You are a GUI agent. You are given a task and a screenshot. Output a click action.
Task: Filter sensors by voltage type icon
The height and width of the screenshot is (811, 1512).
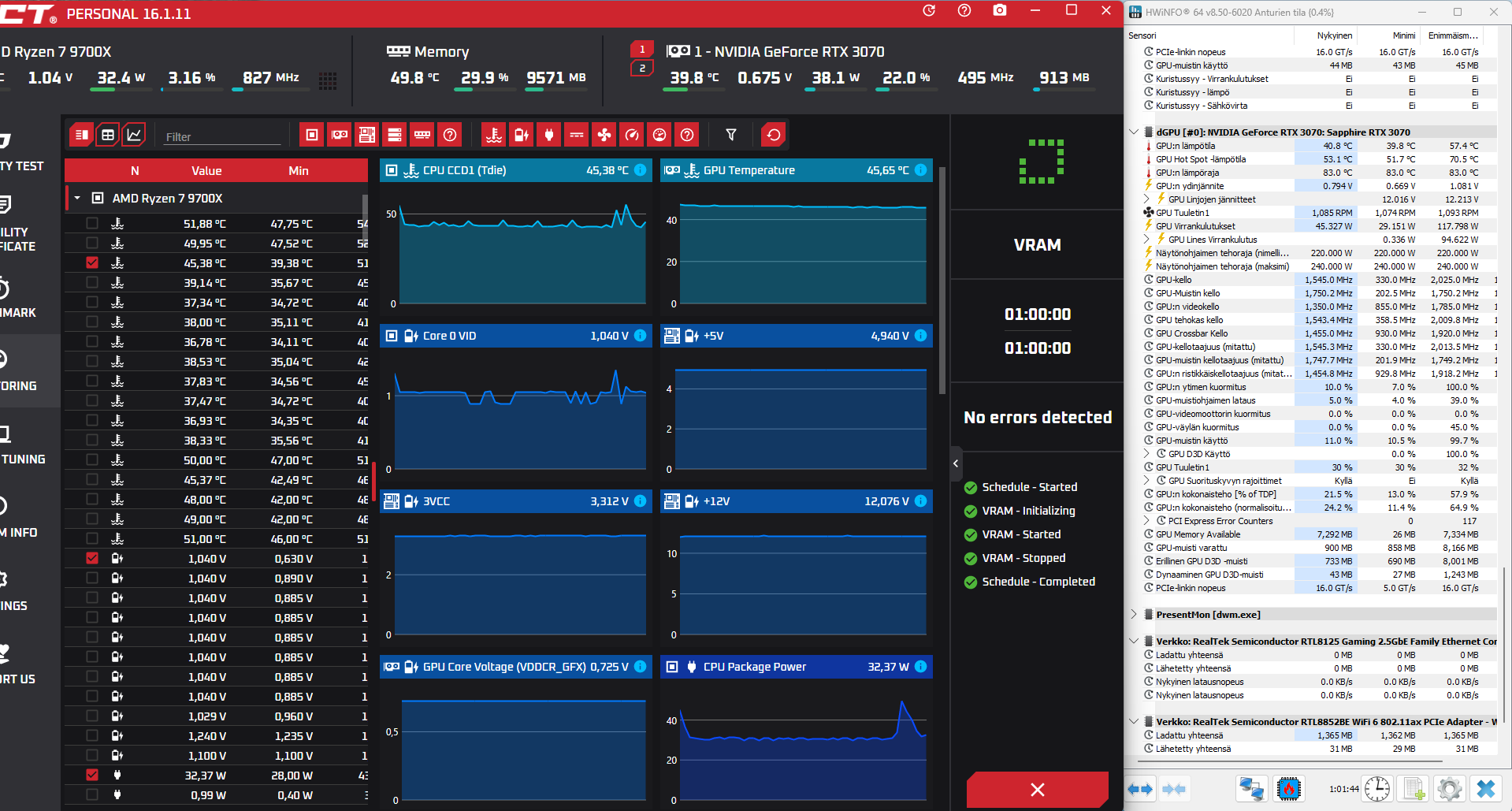point(522,135)
